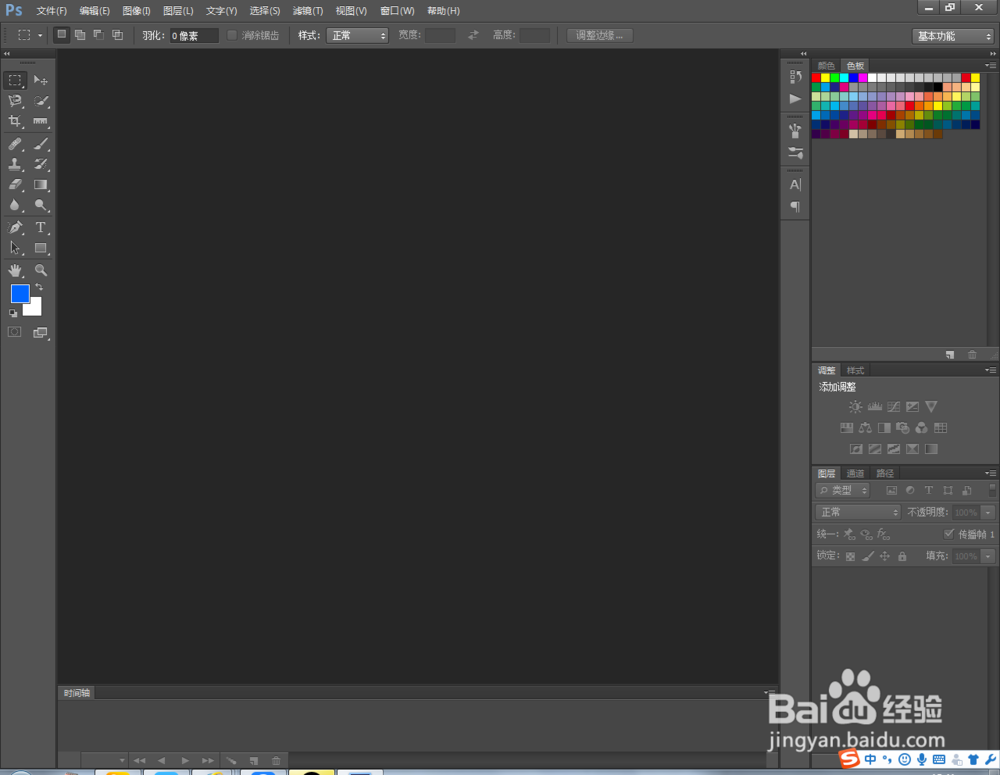
Task: Click the timeline play button
Action: 185,760
